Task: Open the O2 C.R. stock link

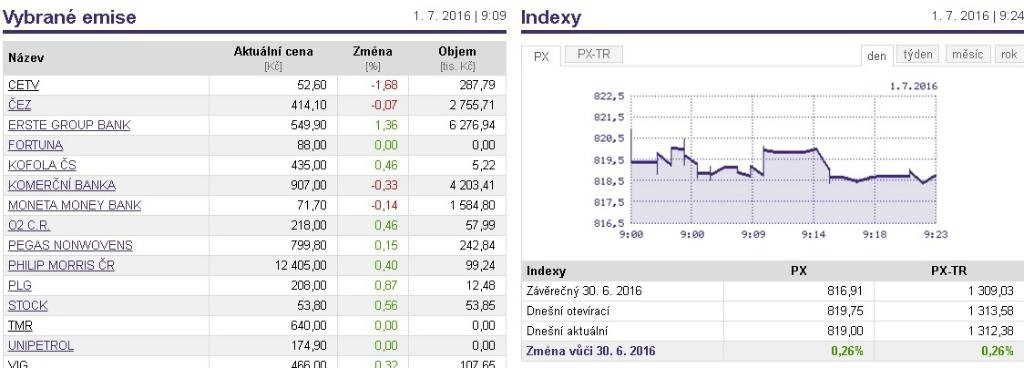Action: click(29, 225)
